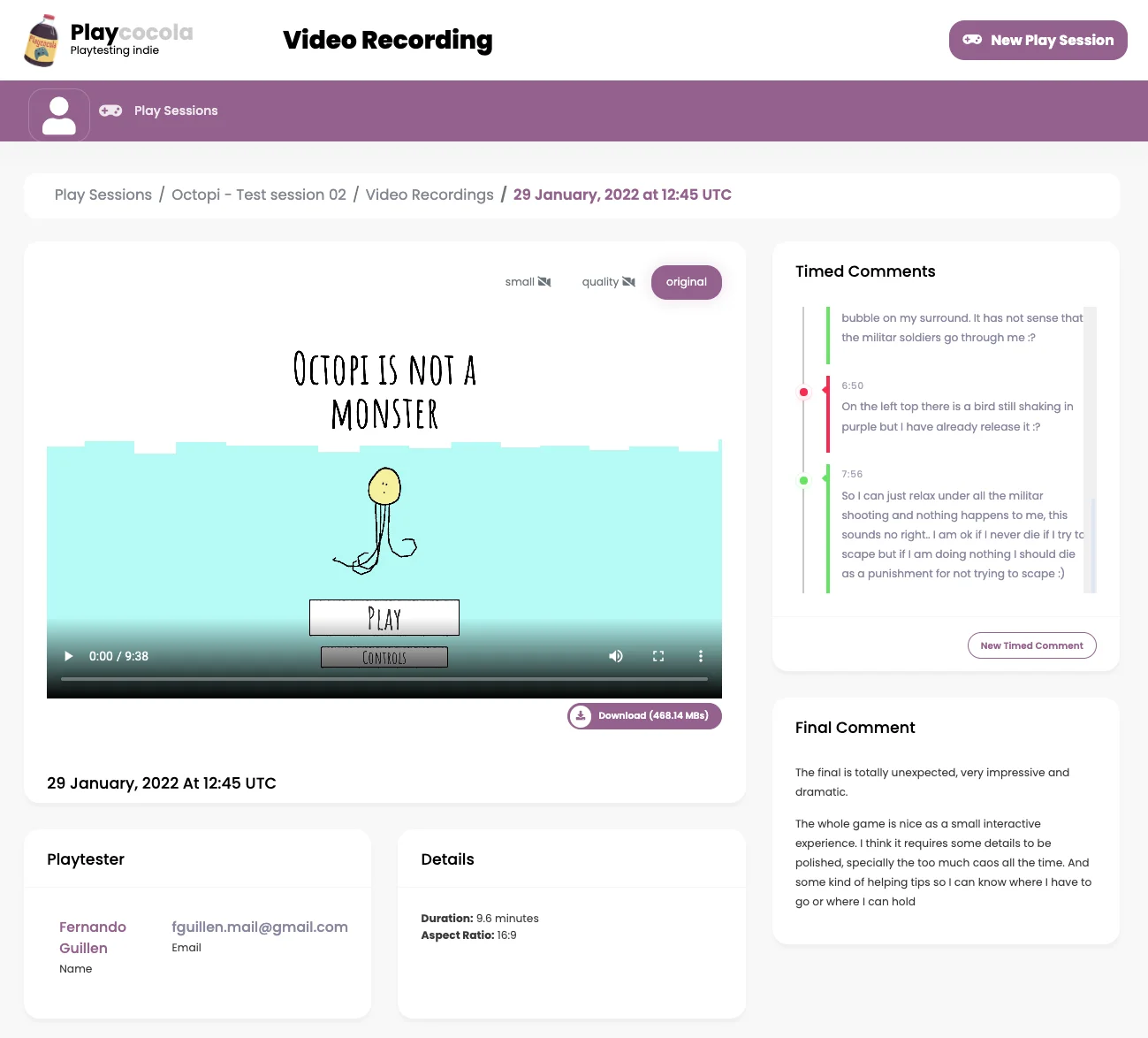Select the original video size toggle

pyautogui.click(x=687, y=282)
